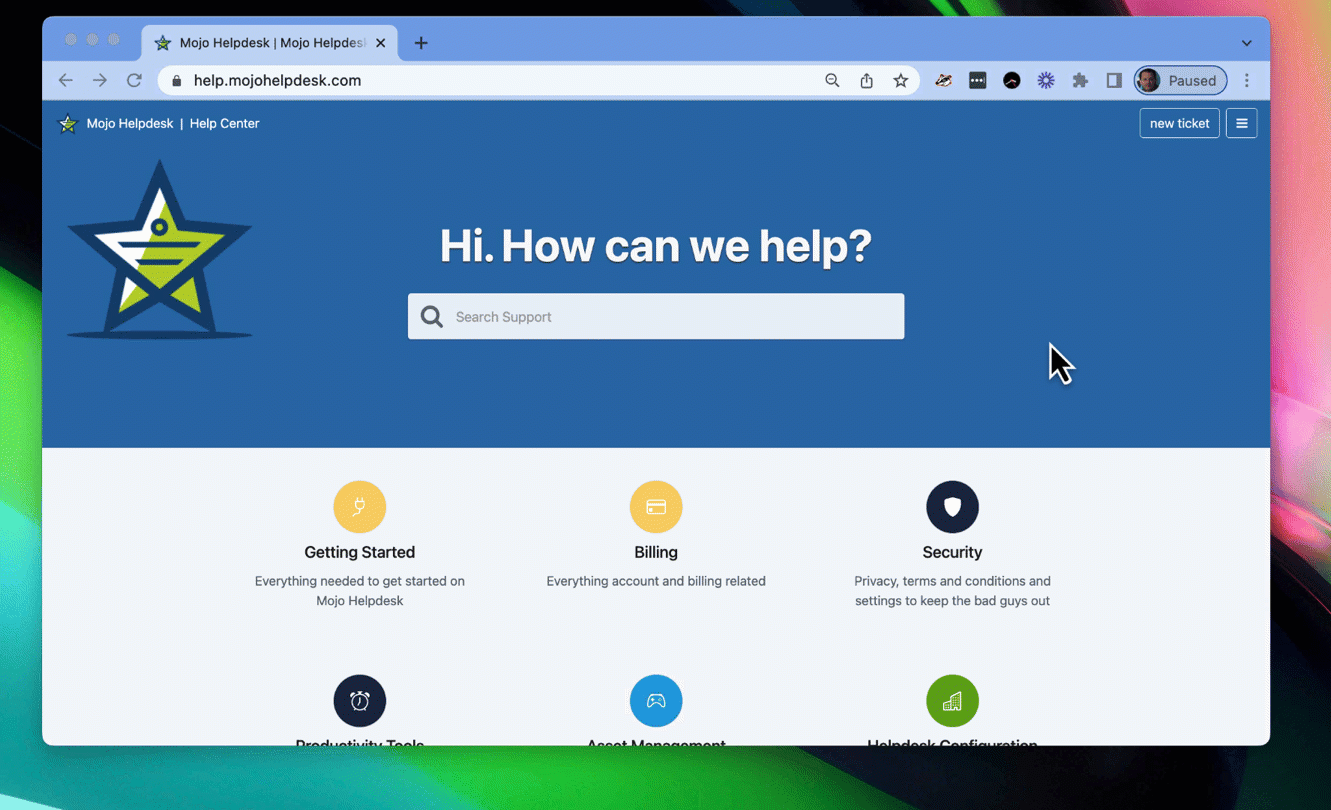Open the Help Center header link
1331x810 pixels.
point(224,123)
